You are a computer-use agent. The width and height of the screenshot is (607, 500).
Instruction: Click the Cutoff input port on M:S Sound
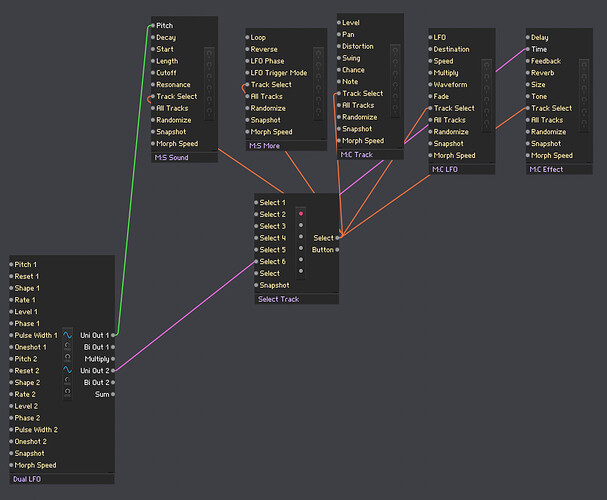click(x=153, y=72)
